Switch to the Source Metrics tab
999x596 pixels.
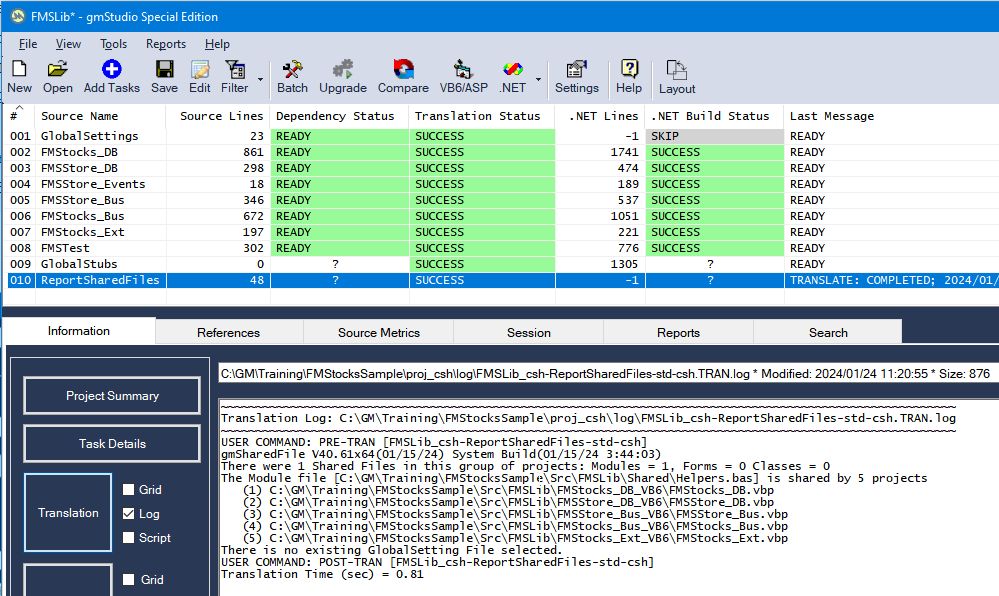point(379,332)
